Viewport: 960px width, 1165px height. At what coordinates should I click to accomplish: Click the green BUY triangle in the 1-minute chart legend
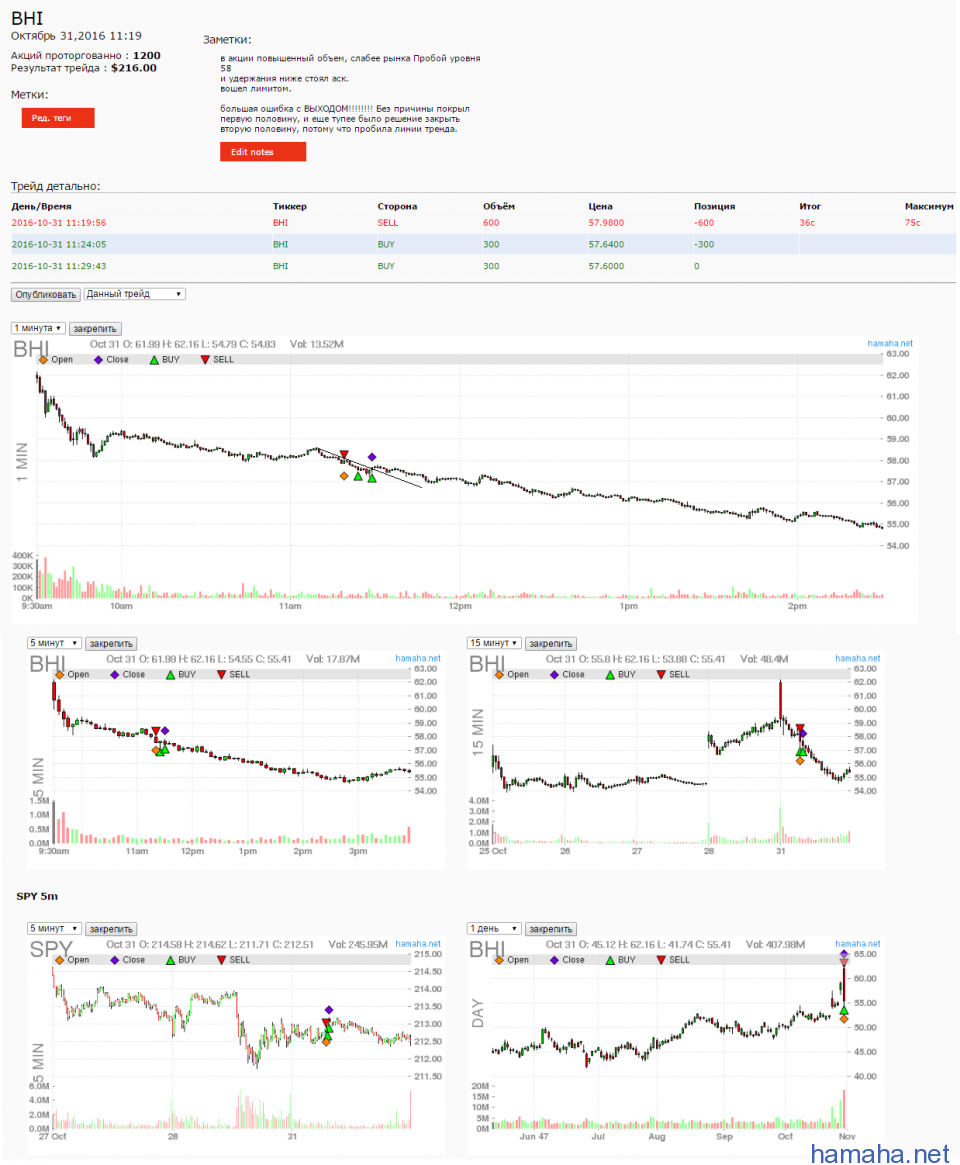(x=153, y=359)
